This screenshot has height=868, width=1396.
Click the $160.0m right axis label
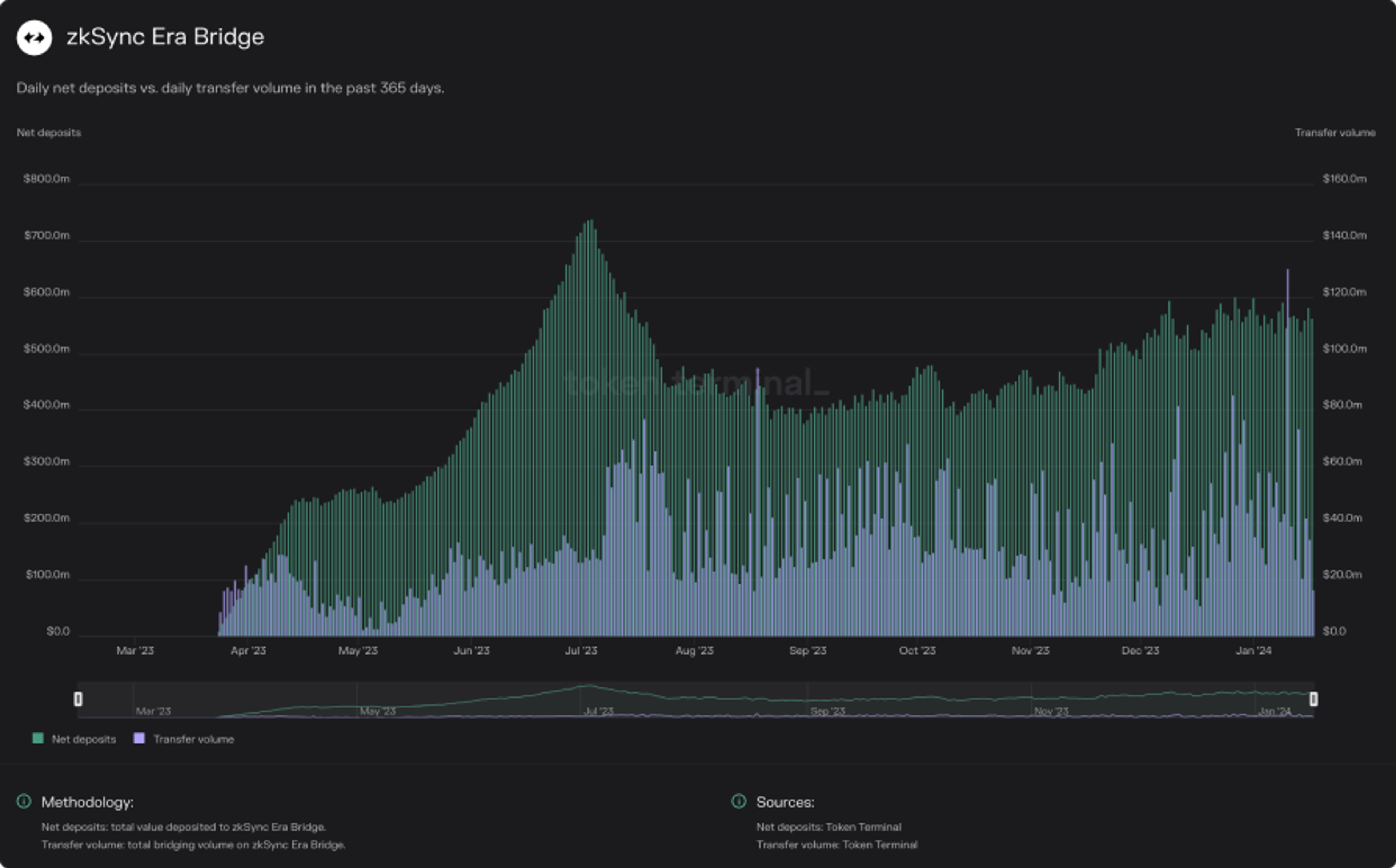[x=1344, y=178]
